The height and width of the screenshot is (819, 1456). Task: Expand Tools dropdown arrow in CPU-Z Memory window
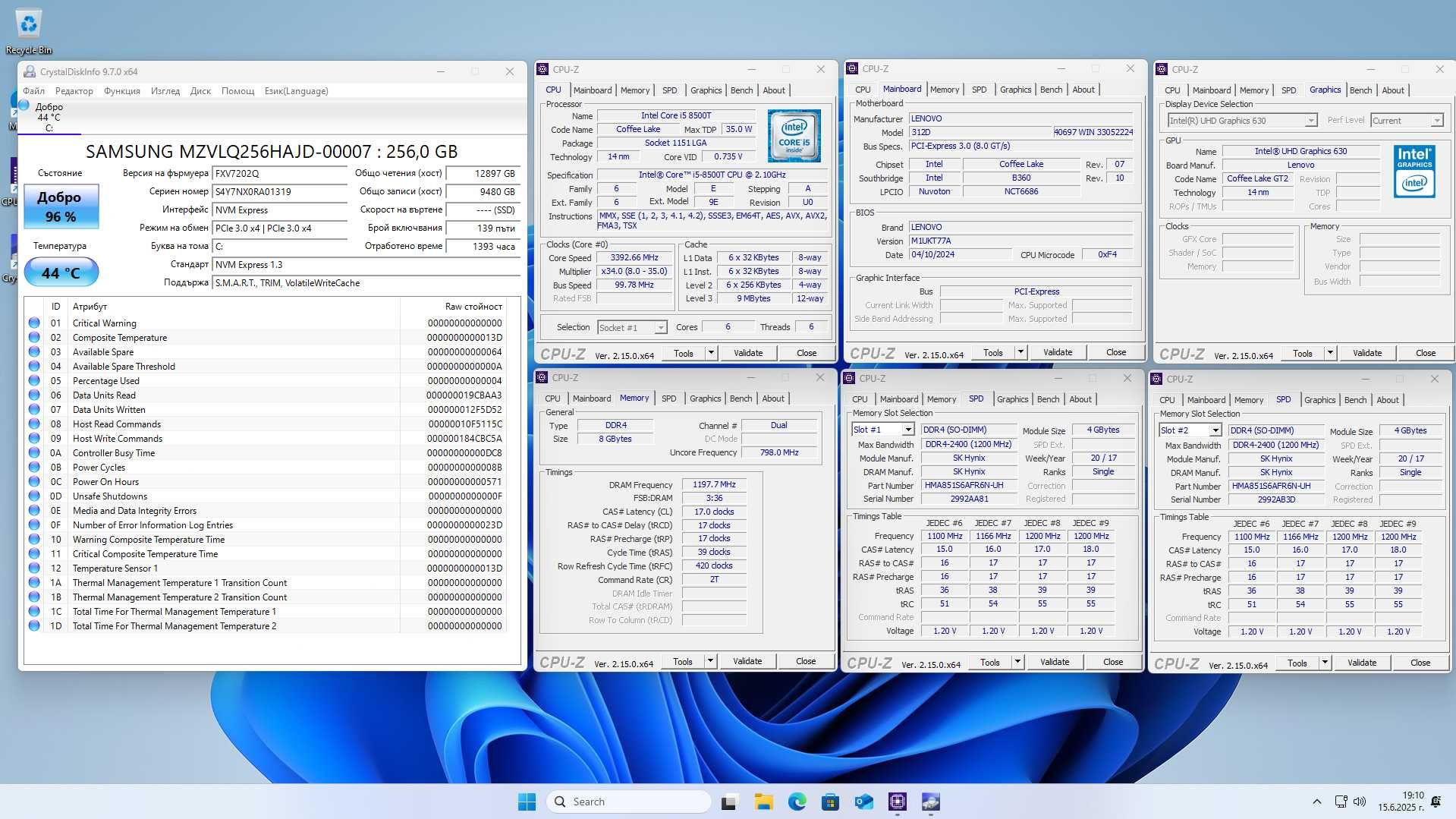[x=710, y=661]
